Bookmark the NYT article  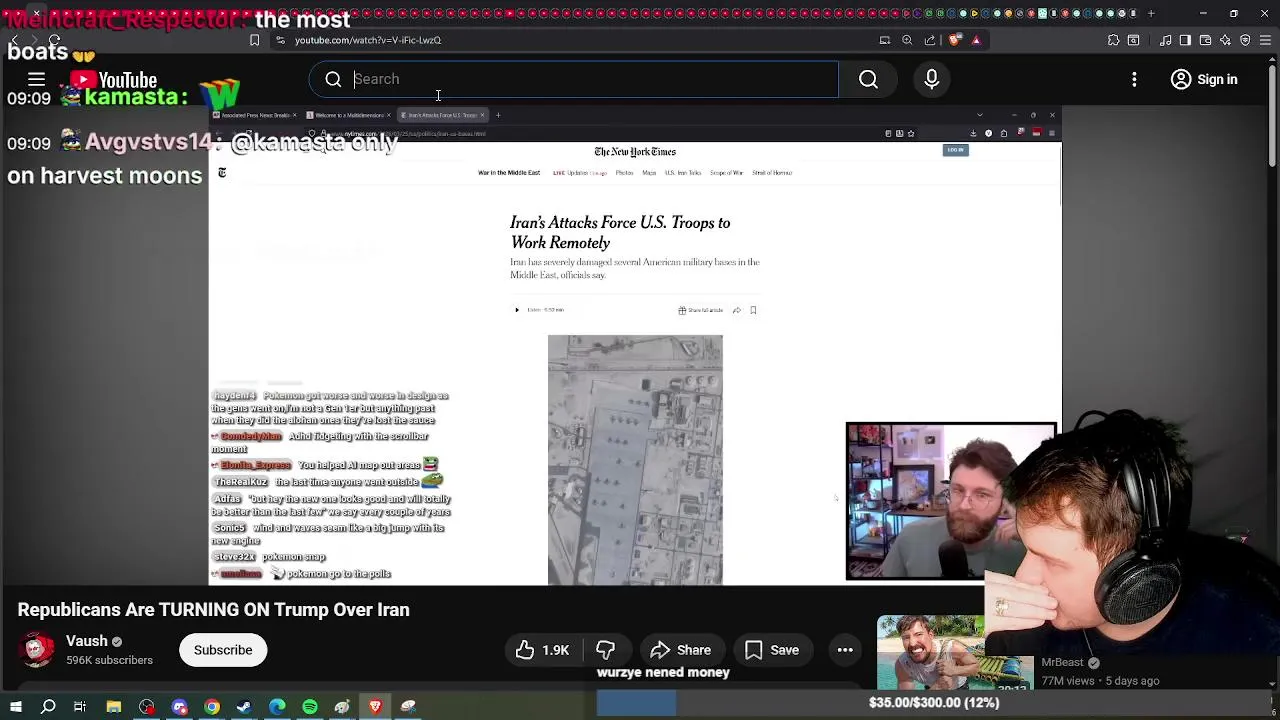tap(753, 310)
